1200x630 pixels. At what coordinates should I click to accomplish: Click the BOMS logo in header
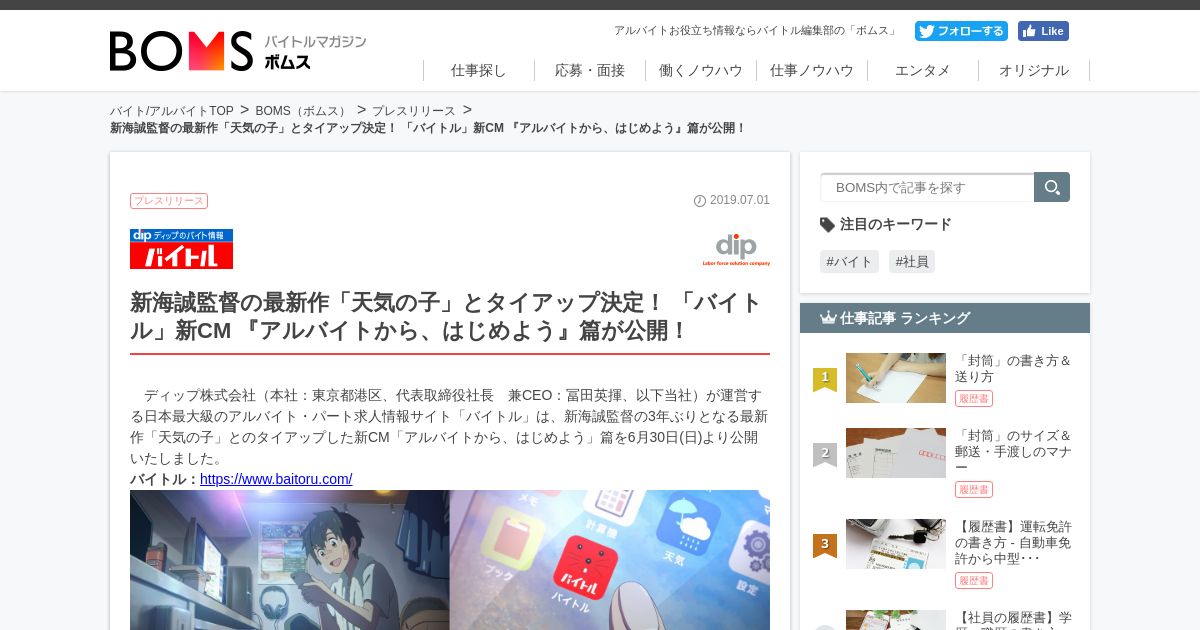pyautogui.click(x=238, y=51)
